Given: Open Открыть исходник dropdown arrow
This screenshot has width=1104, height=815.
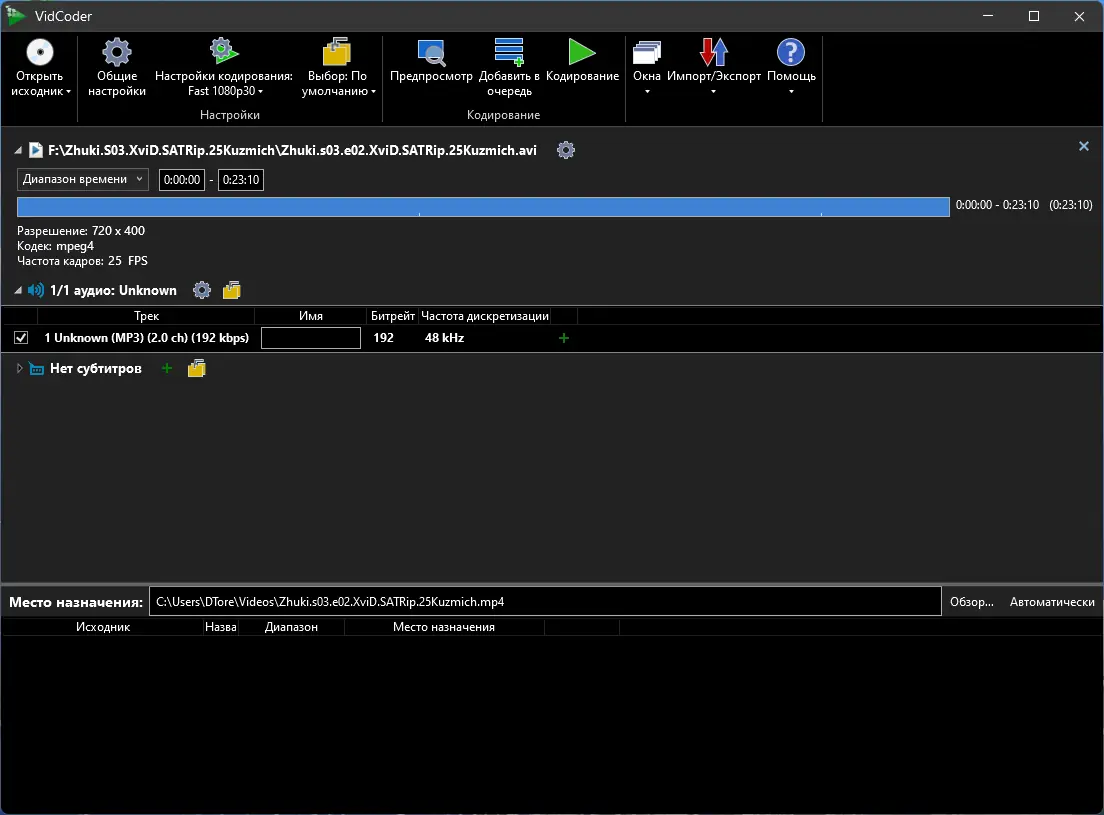Looking at the screenshot, I should click(x=68, y=92).
